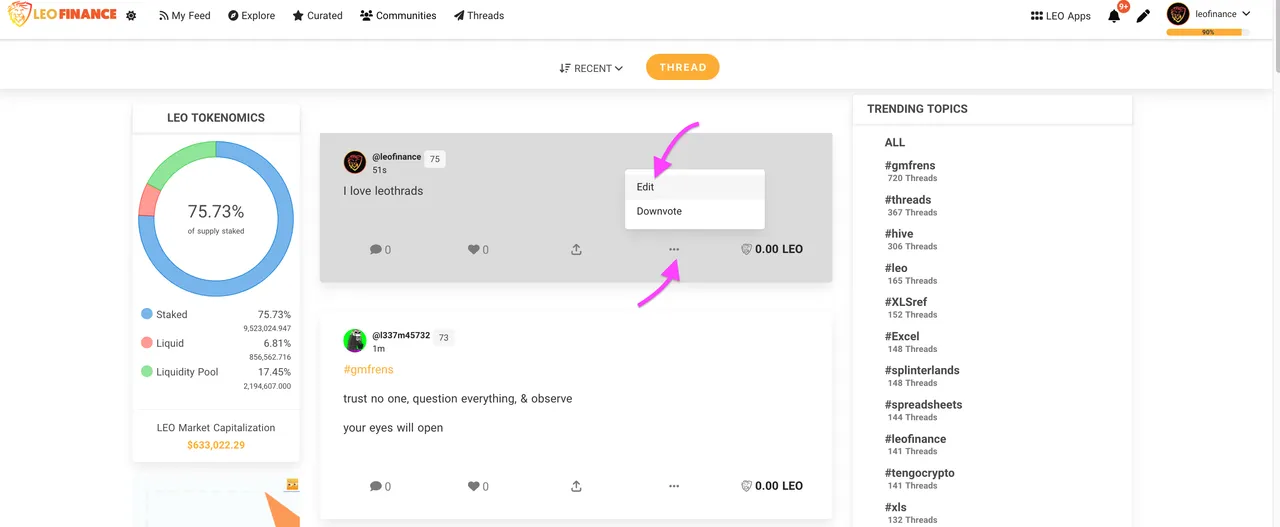Viewport: 1280px width, 527px height.
Task: View 0.00 LEO payout on l337m45732 thread
Action: point(771,486)
